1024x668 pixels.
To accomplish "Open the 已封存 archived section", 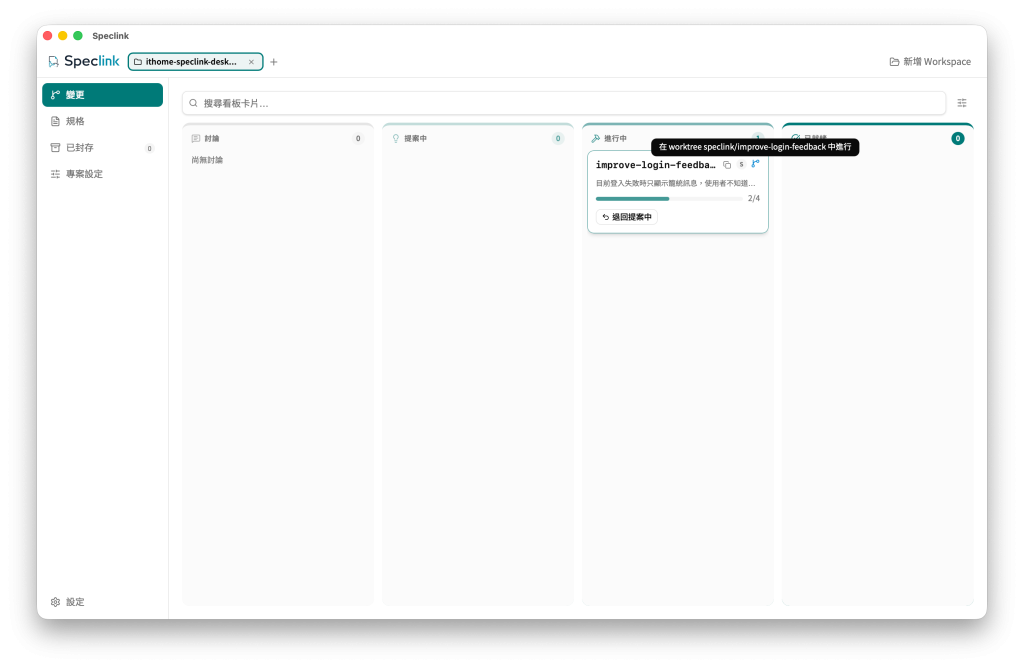I will tap(103, 148).
